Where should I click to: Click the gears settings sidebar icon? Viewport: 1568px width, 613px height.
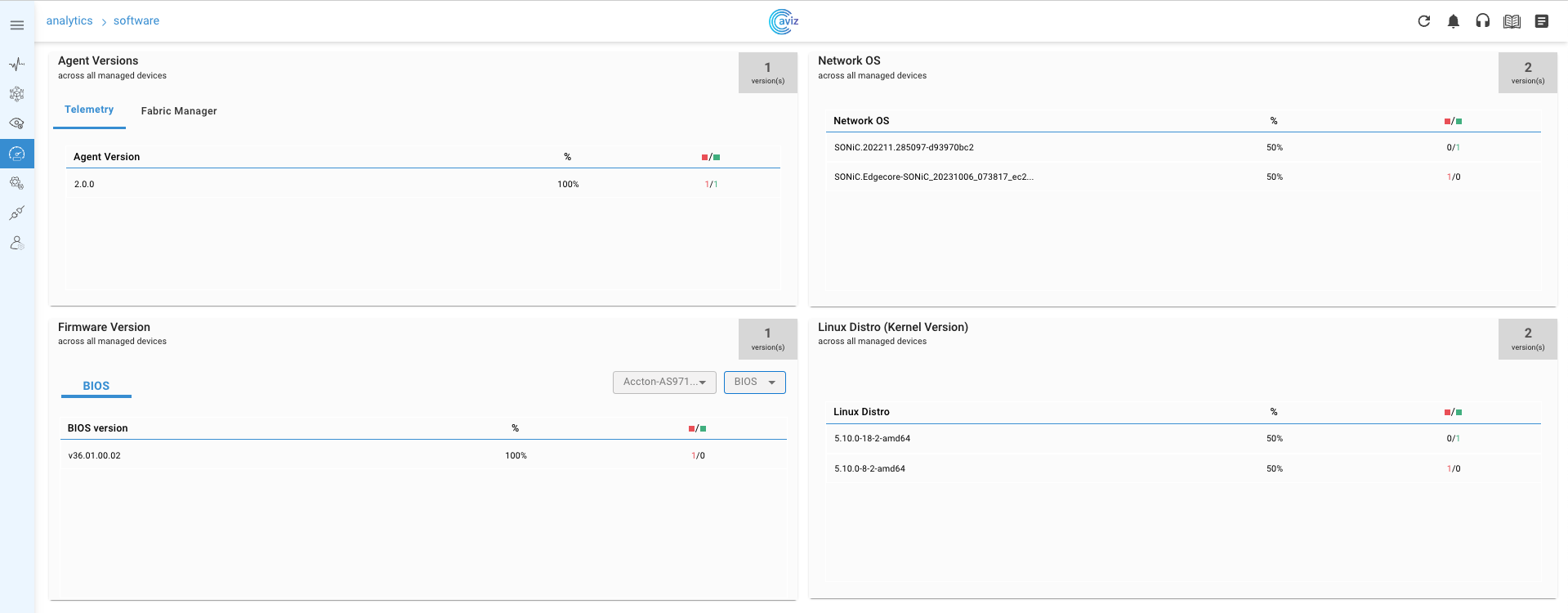click(16, 183)
